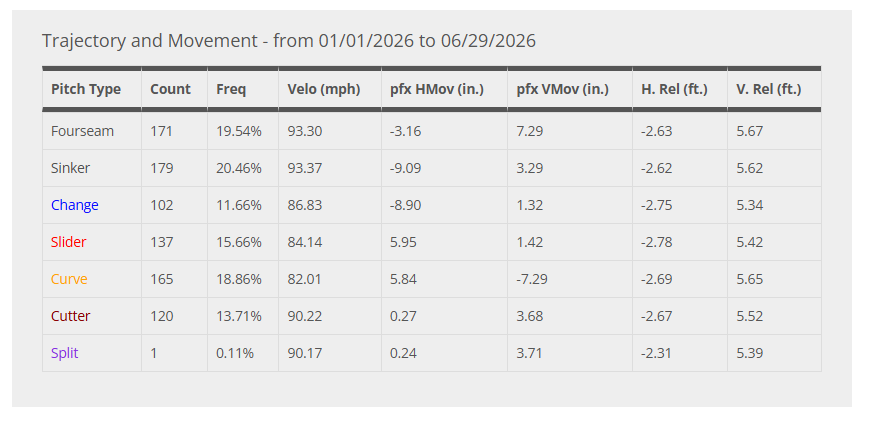Image resolution: width=885 pixels, height=428 pixels.
Task: Open the Cutter pitch type link
Action: pyautogui.click(x=71, y=316)
